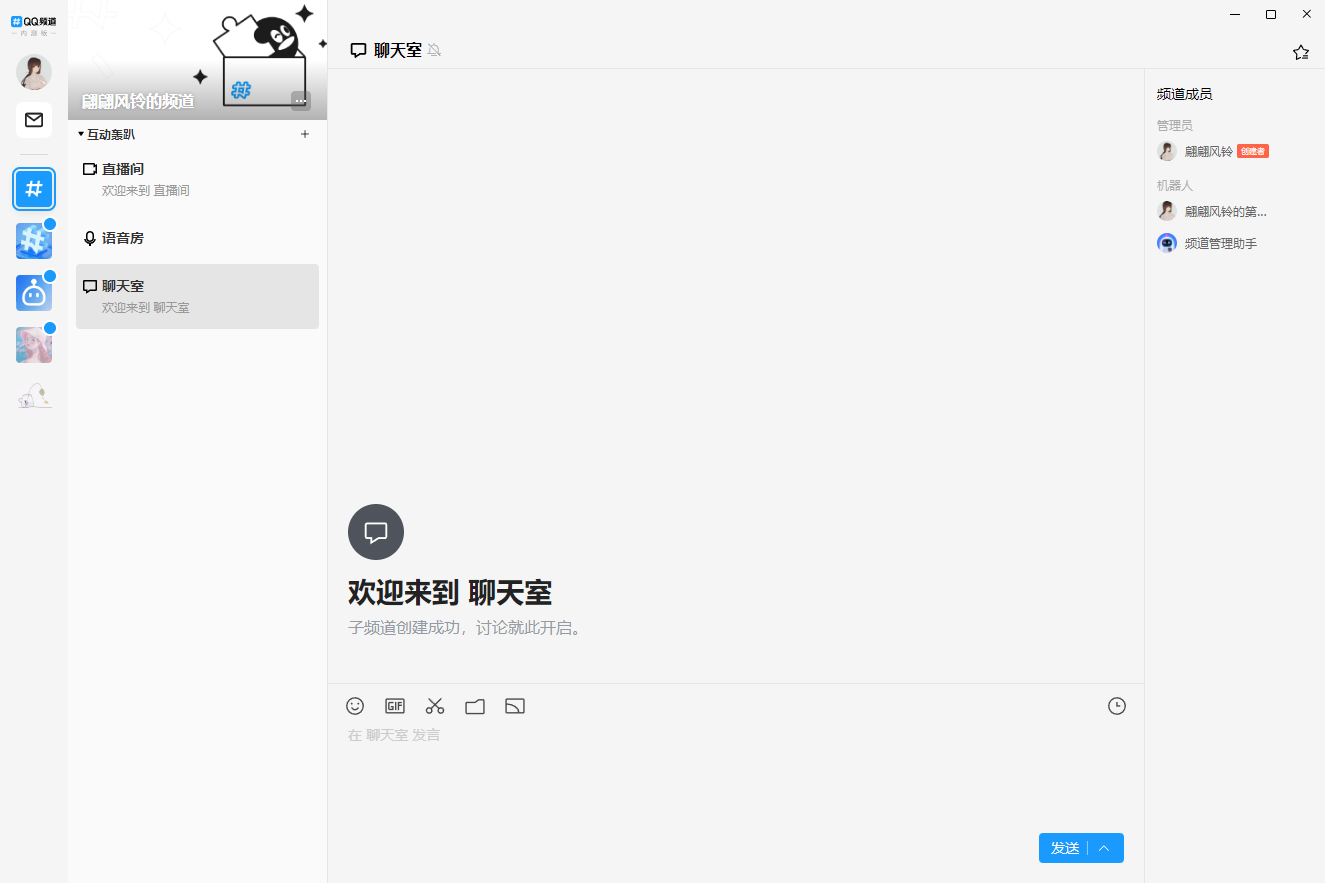Open message history clock icon

point(1117,706)
